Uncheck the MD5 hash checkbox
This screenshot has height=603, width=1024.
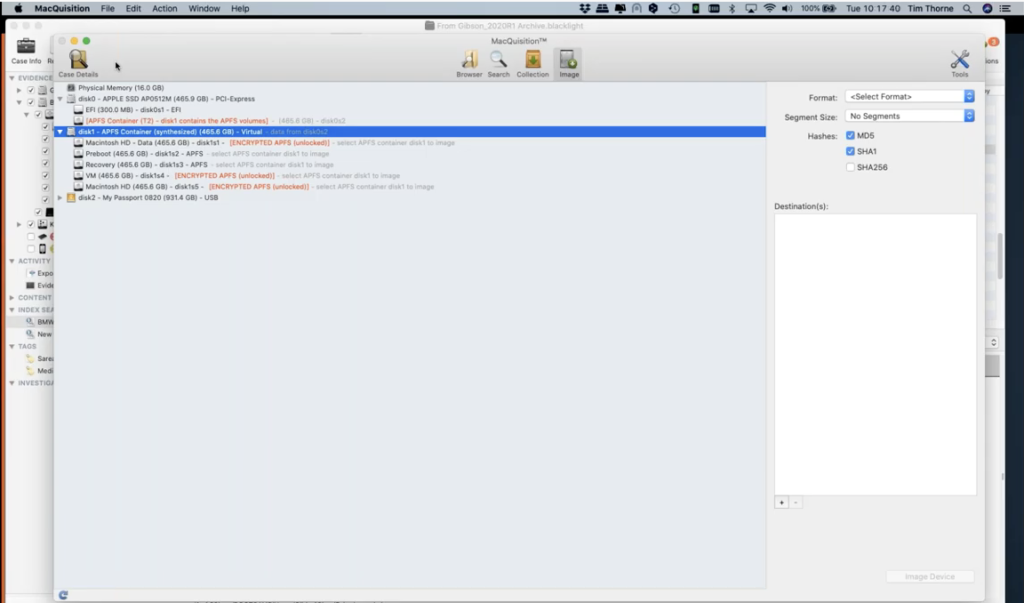coord(850,135)
